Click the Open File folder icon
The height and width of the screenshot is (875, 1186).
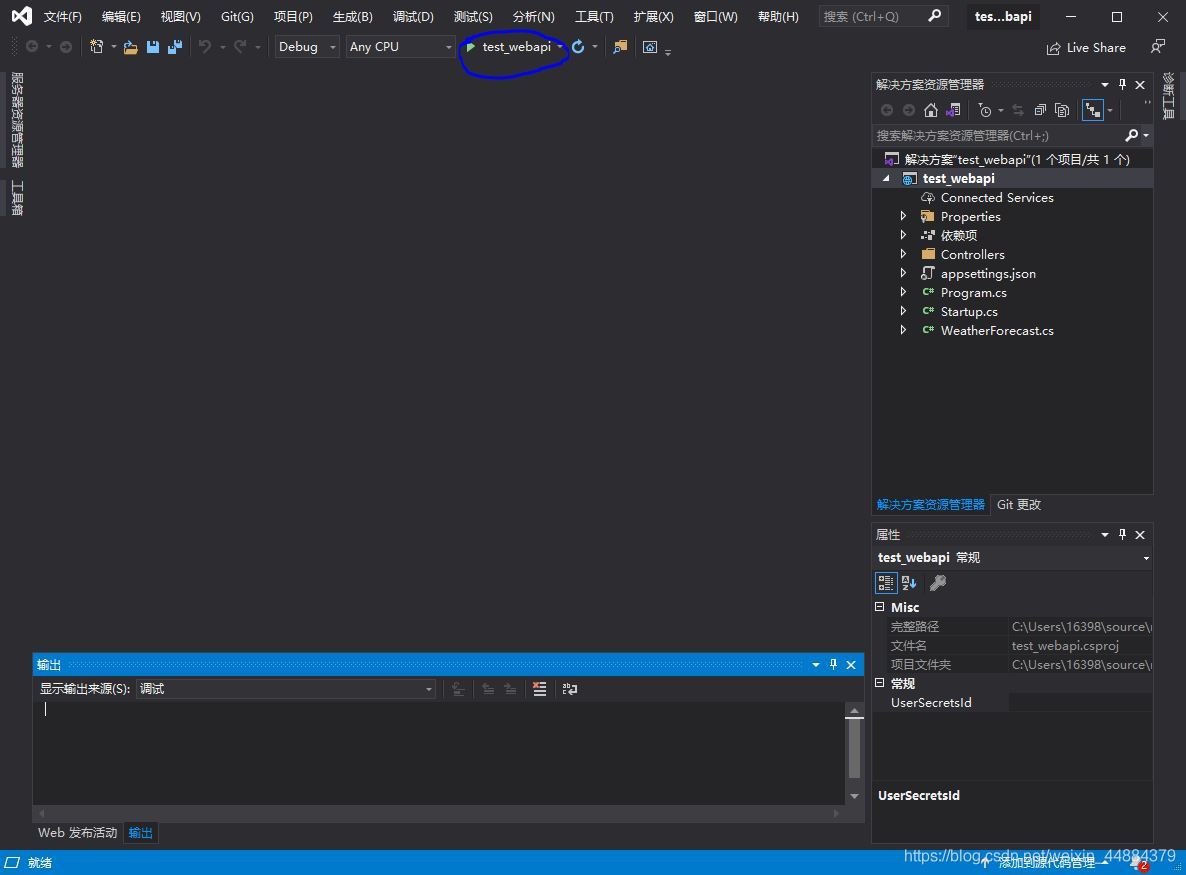click(x=130, y=47)
